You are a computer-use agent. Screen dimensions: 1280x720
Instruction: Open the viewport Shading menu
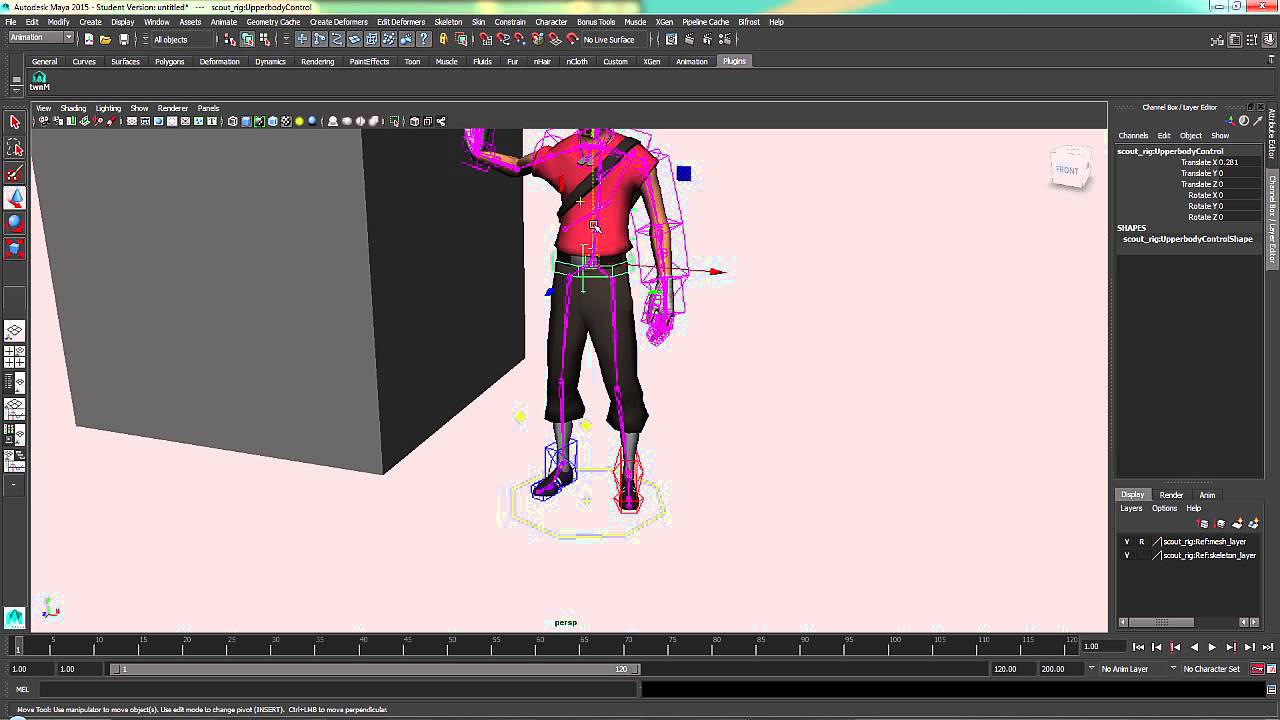73,108
